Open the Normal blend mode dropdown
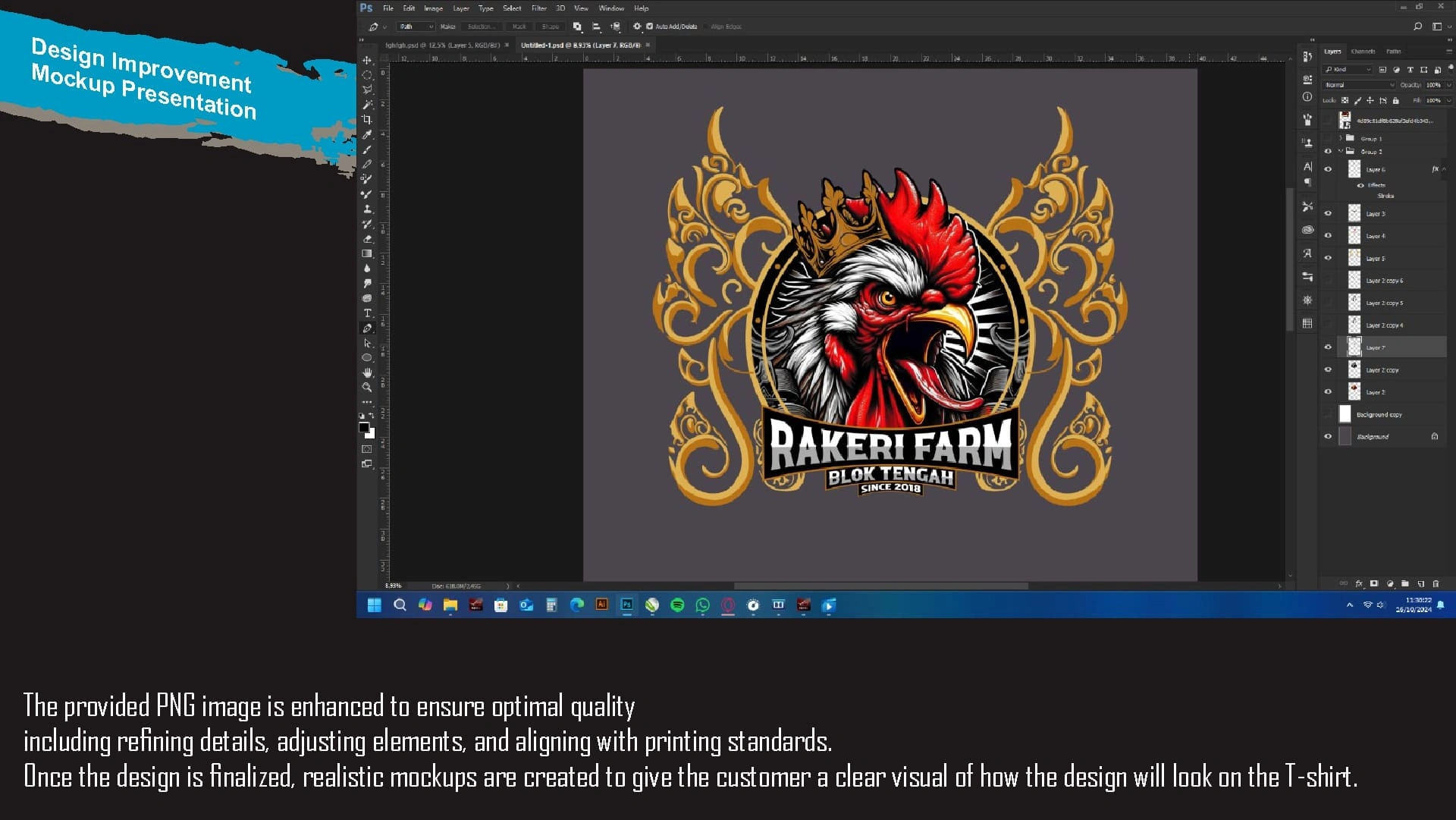Screen dimensions: 1456x820 click(1359, 85)
